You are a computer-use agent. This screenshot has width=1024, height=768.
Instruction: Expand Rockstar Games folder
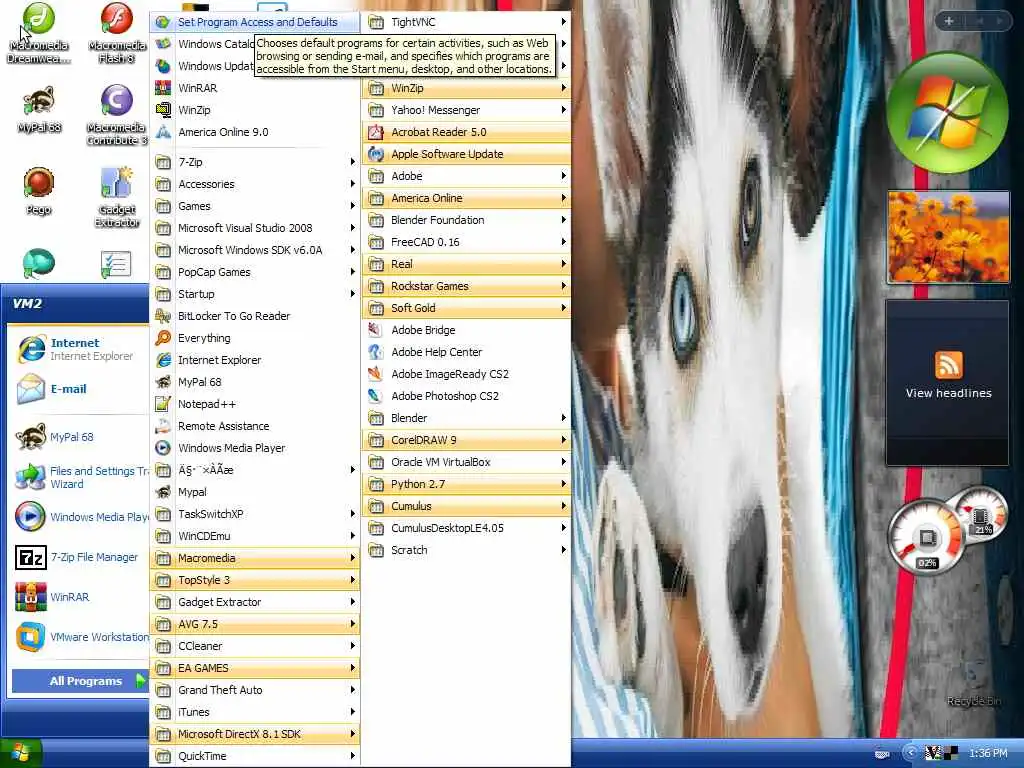[x=466, y=286]
